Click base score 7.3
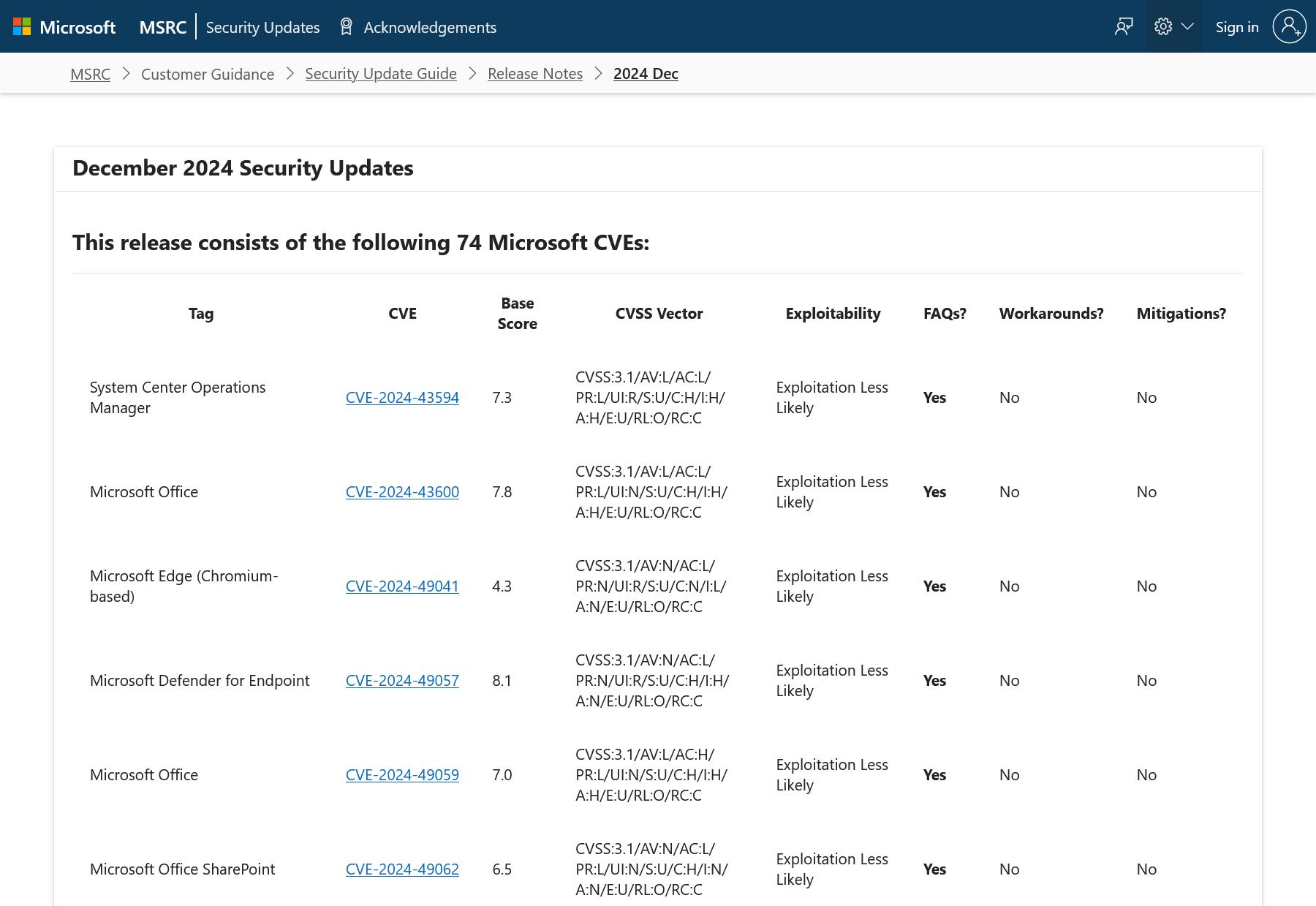This screenshot has width=1316, height=906. pyautogui.click(x=502, y=397)
